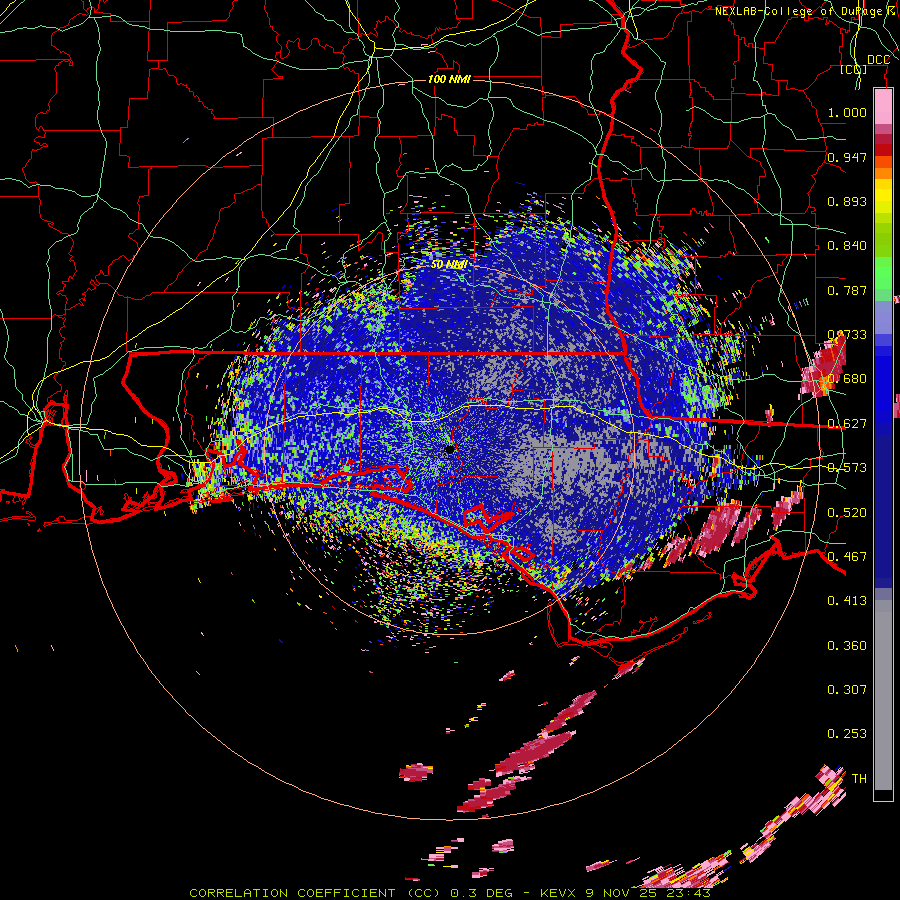The image size is (900, 900).
Task: Click the 0.307 scale value
Action: (x=847, y=689)
